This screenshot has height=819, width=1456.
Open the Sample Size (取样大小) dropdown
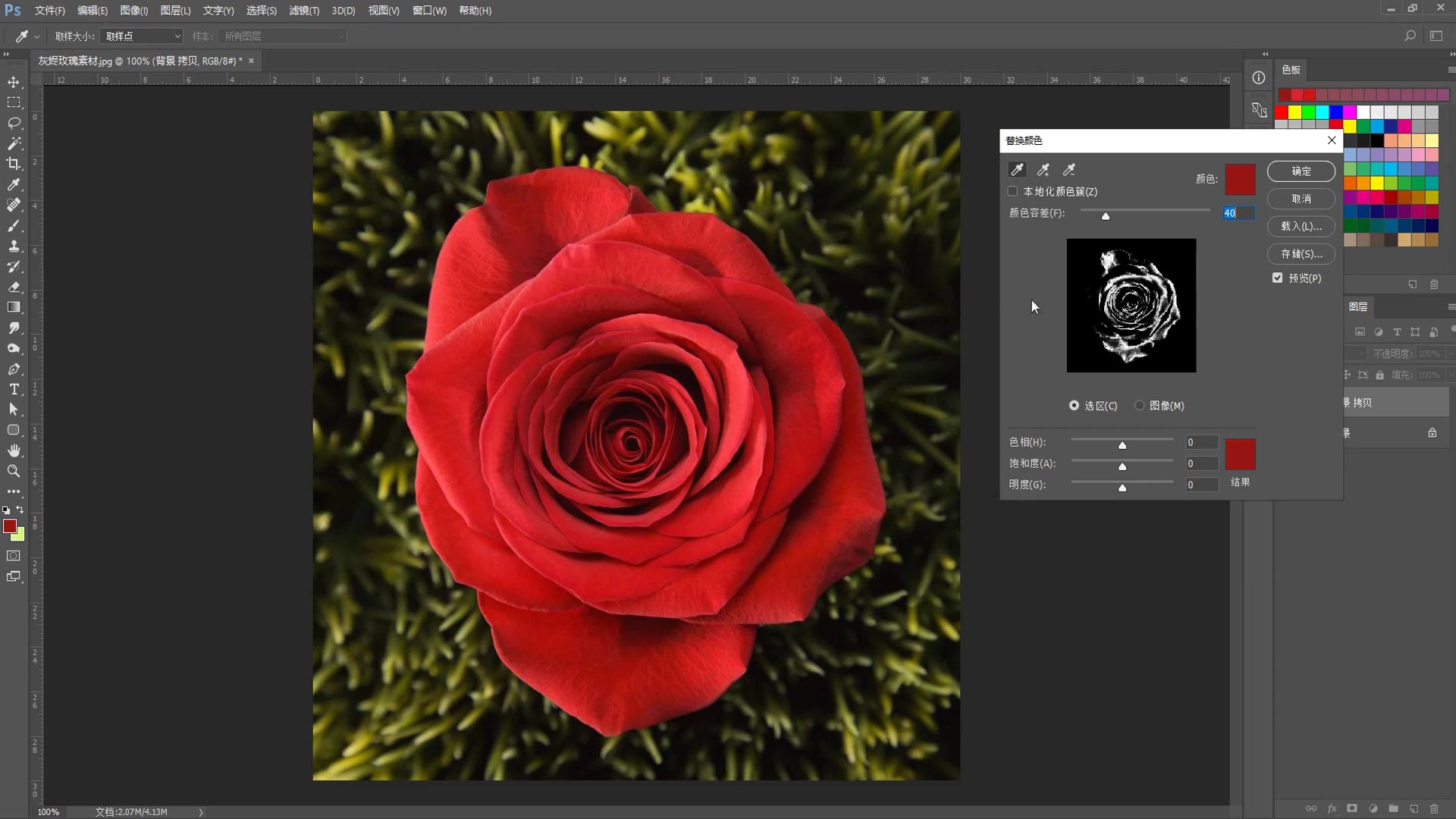[x=142, y=36]
